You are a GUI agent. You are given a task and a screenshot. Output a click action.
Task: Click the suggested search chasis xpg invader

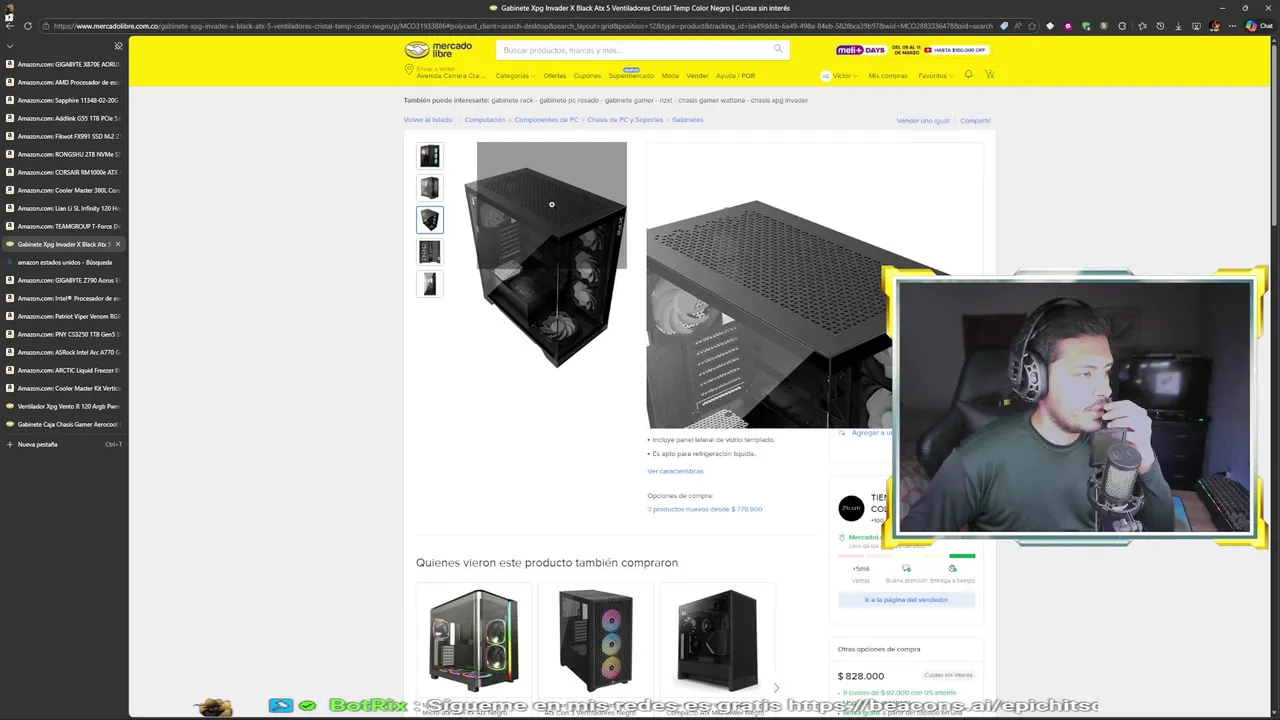click(779, 100)
